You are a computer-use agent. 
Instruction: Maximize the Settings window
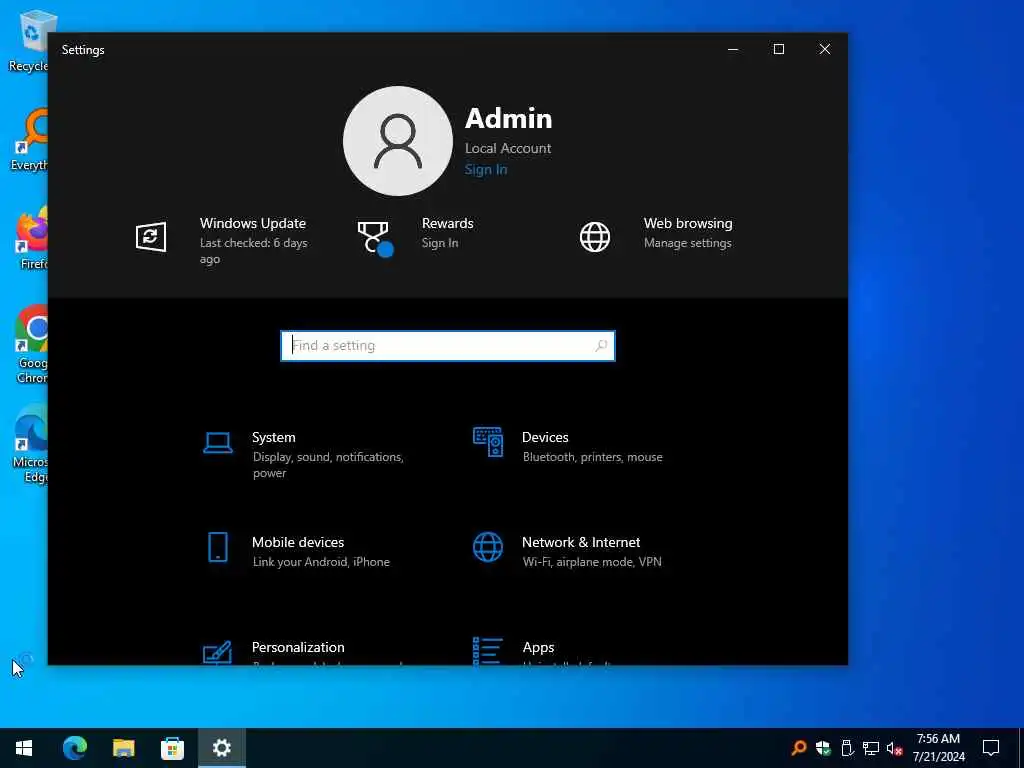[x=778, y=50]
